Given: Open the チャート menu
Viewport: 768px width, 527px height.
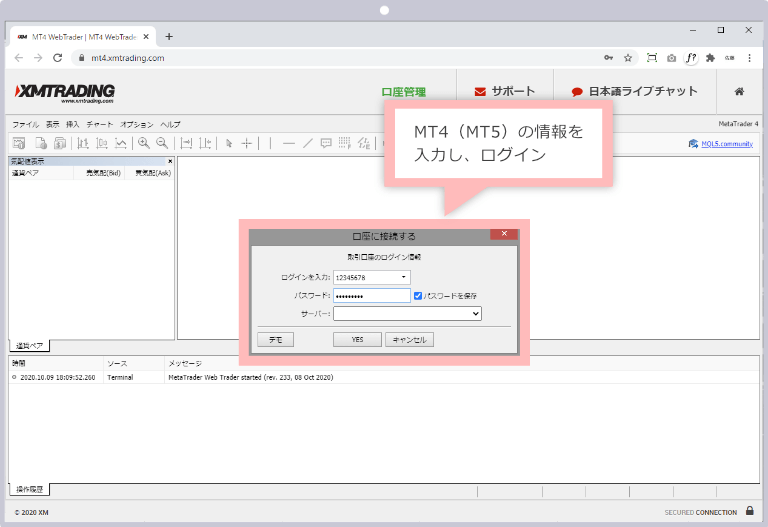Looking at the screenshot, I should pos(100,124).
